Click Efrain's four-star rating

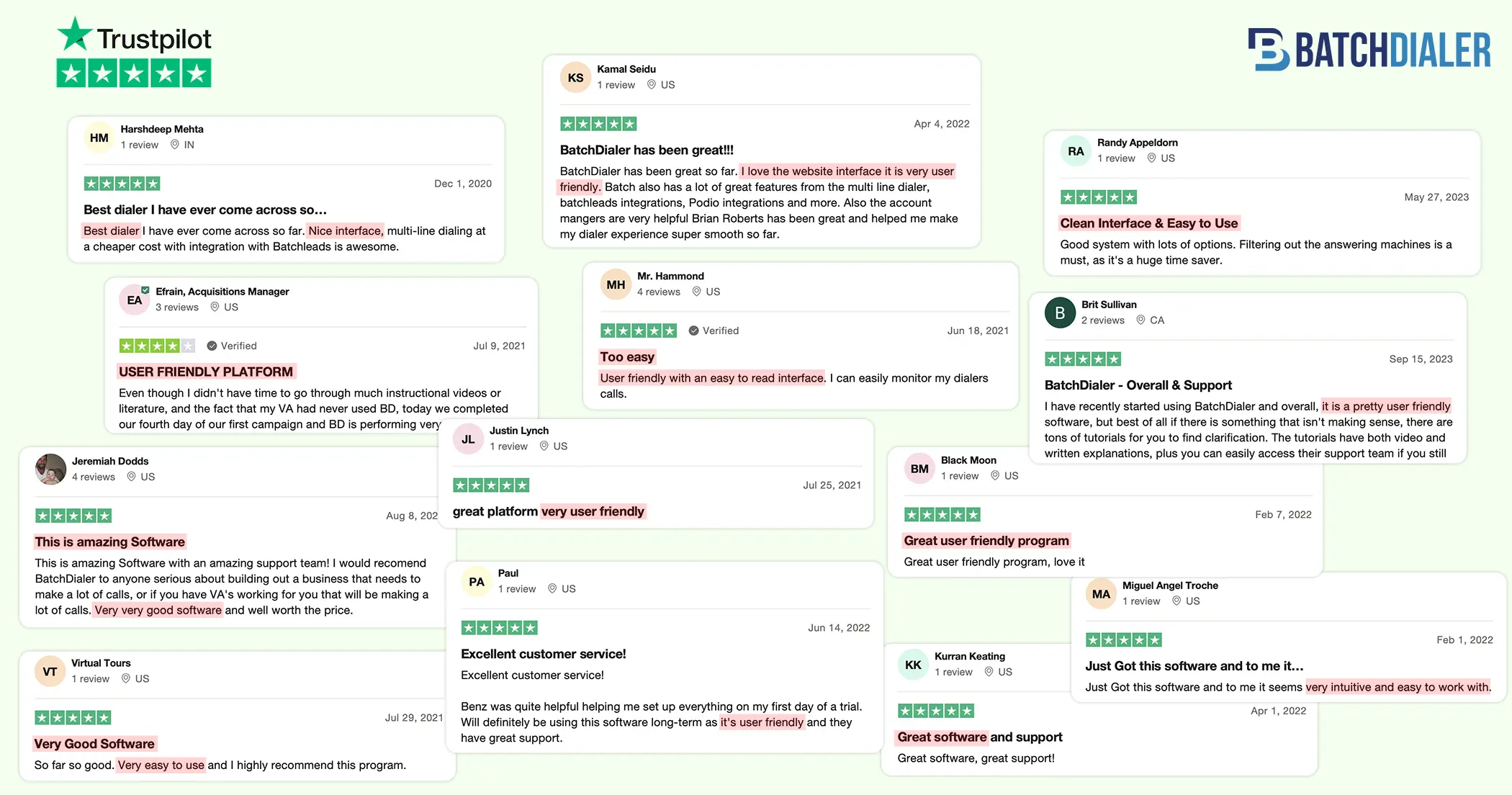(157, 346)
